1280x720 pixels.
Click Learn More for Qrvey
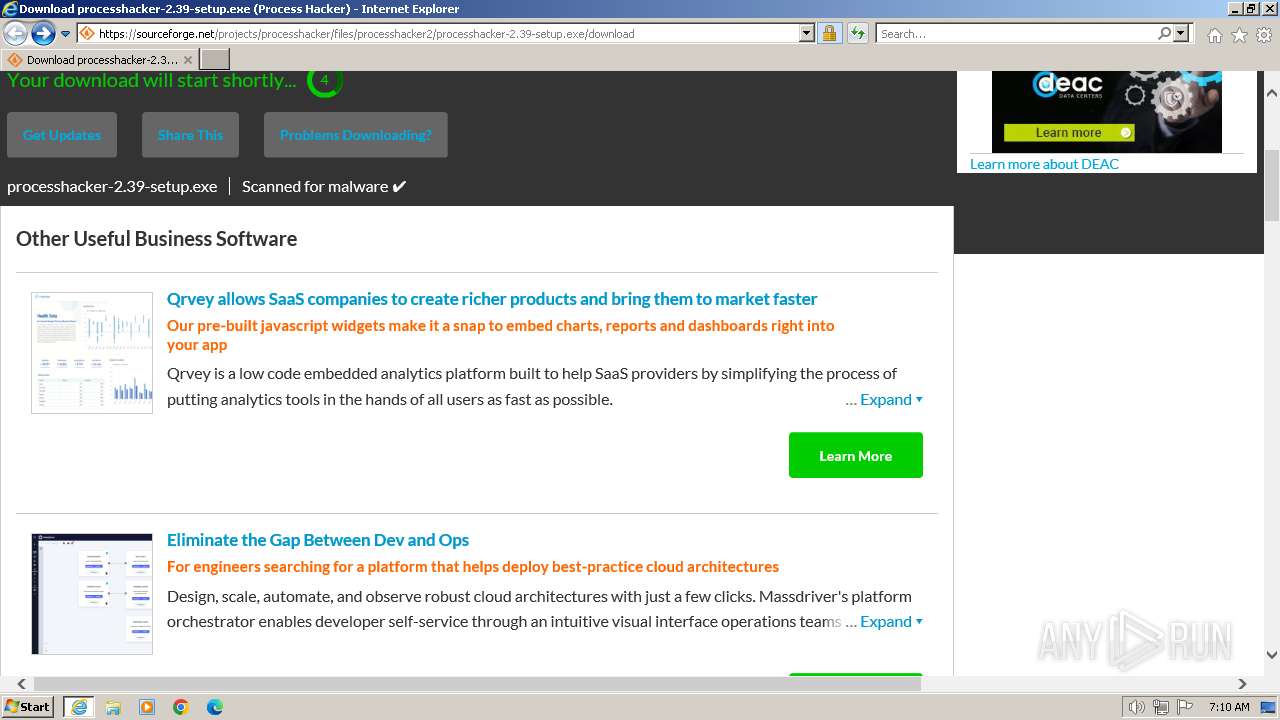point(856,455)
